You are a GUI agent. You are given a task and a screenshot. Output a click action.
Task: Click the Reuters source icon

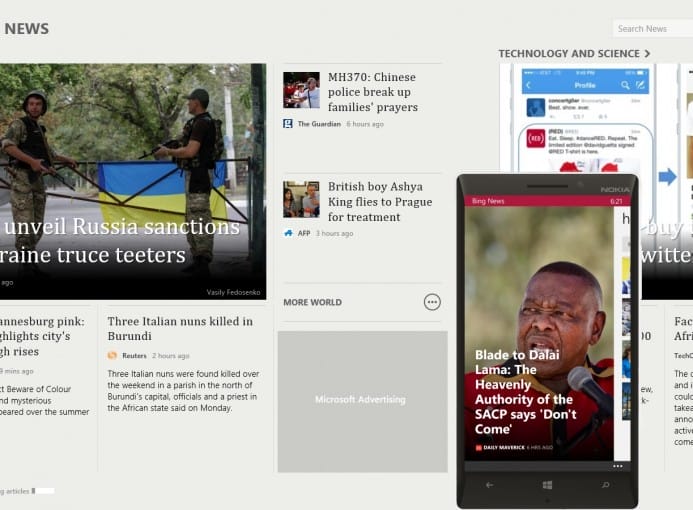pyautogui.click(x=112, y=355)
